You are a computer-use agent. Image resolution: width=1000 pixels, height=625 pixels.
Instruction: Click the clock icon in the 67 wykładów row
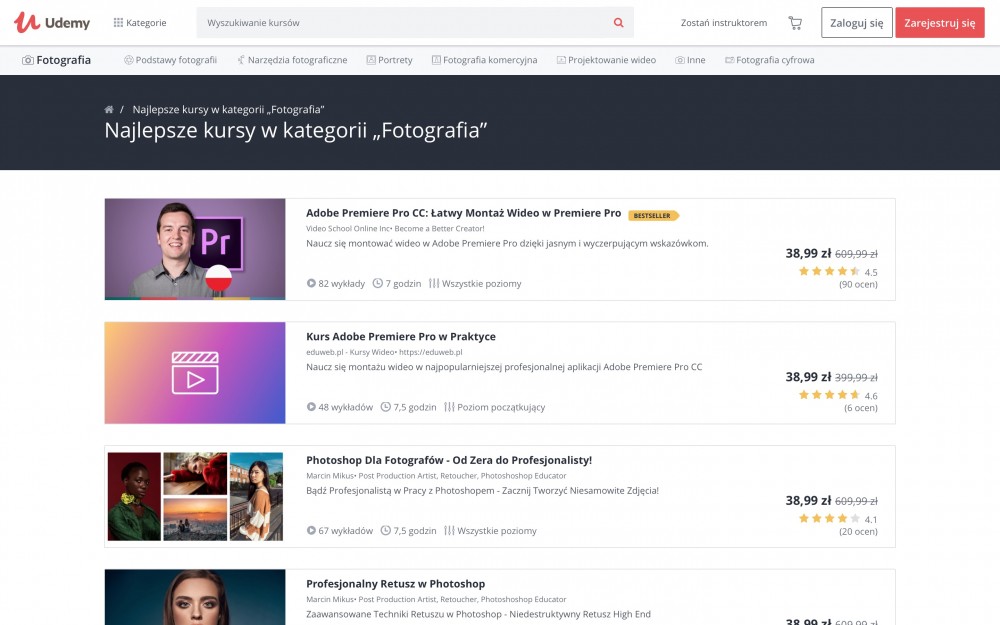point(385,531)
